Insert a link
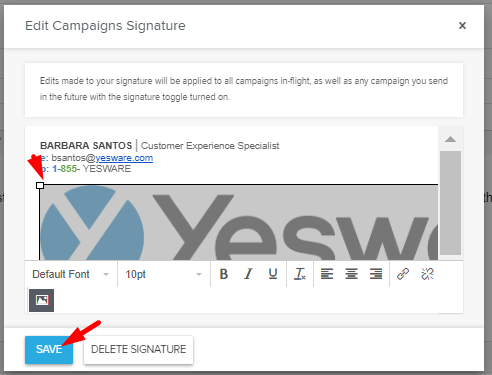This screenshot has width=492, height=375. click(403, 274)
